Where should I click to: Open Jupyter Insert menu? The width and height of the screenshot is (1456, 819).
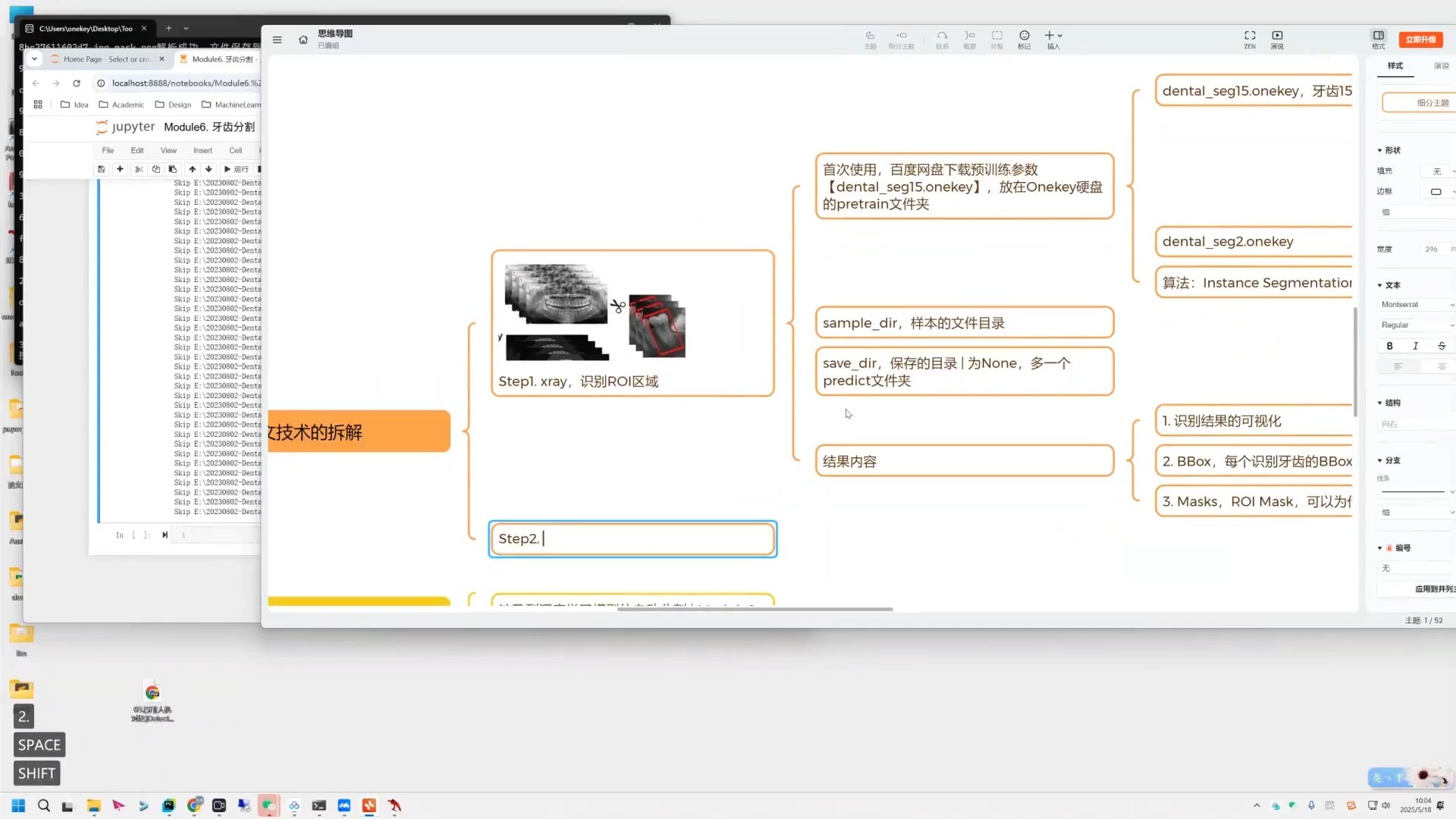click(202, 151)
